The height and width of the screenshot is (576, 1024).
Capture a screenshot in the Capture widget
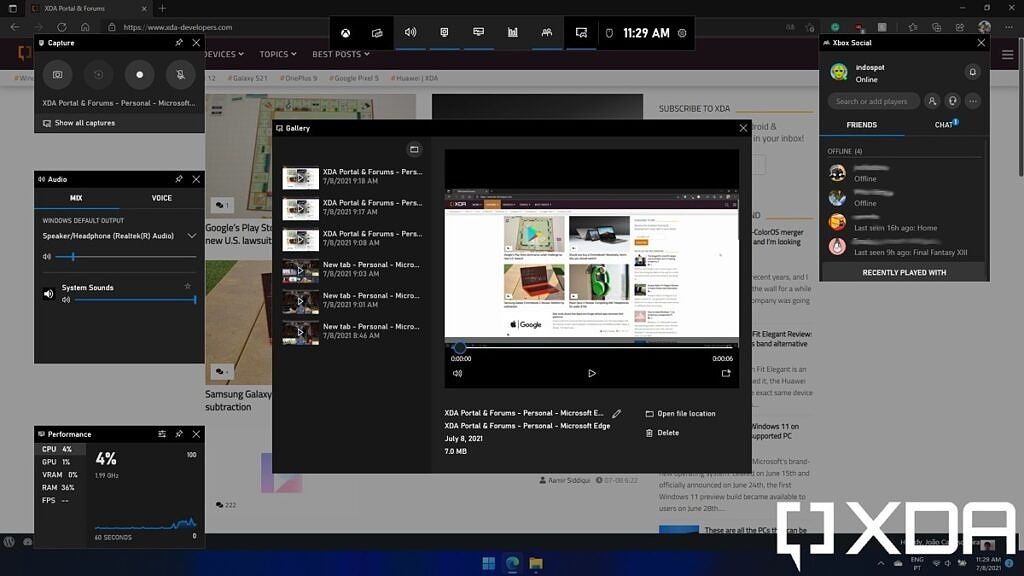tap(57, 74)
